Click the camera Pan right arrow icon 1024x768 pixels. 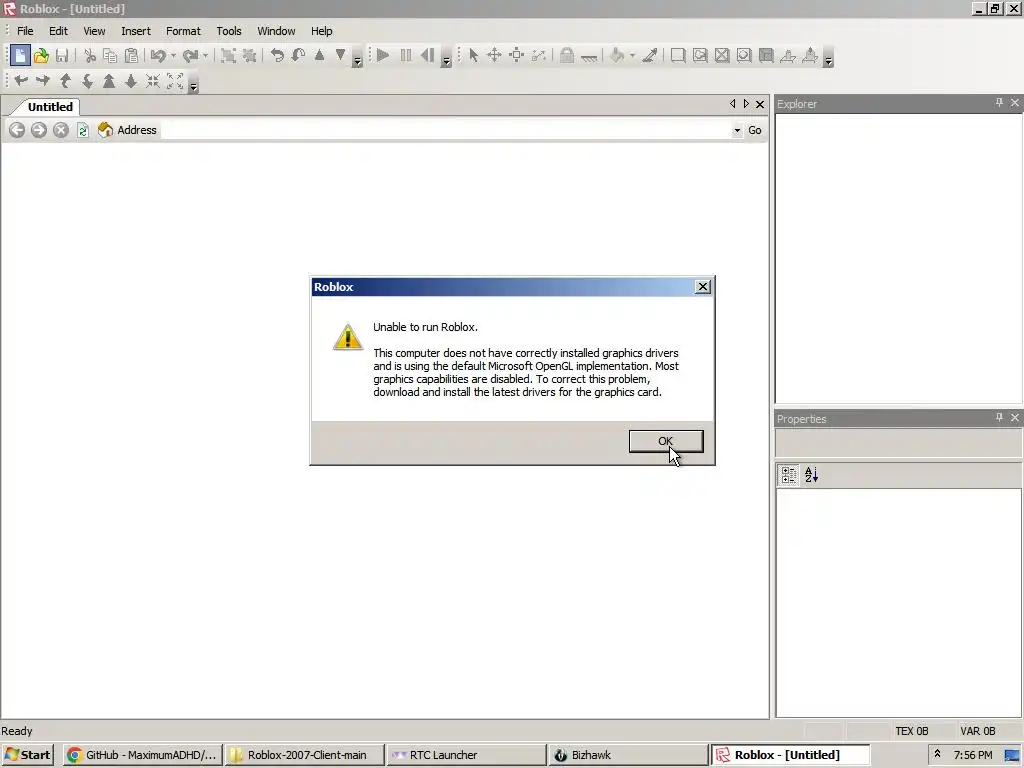(x=43, y=80)
